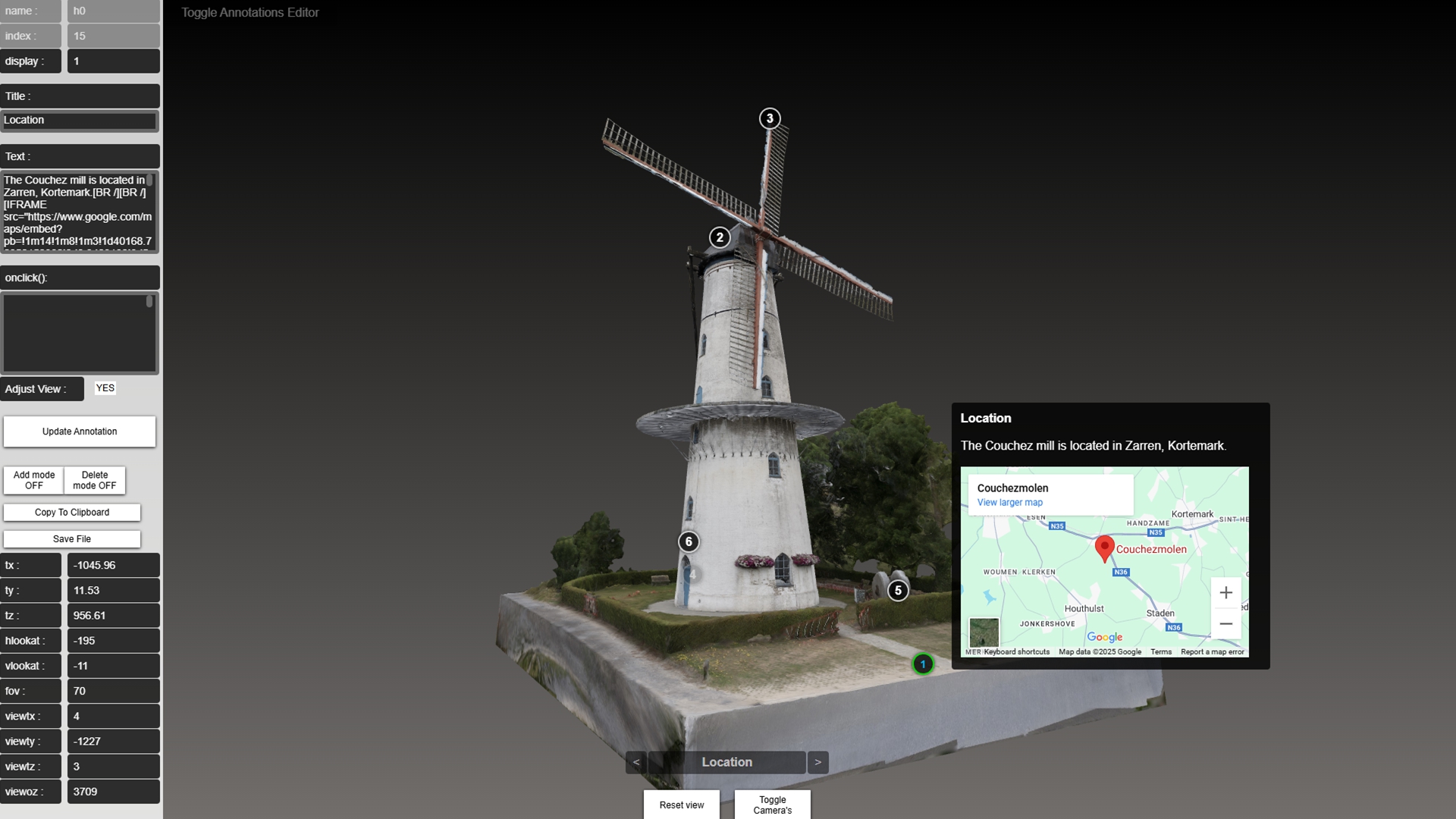Image resolution: width=1456 pixels, height=819 pixels.
Task: Open annotation marker number 5
Action: click(898, 591)
